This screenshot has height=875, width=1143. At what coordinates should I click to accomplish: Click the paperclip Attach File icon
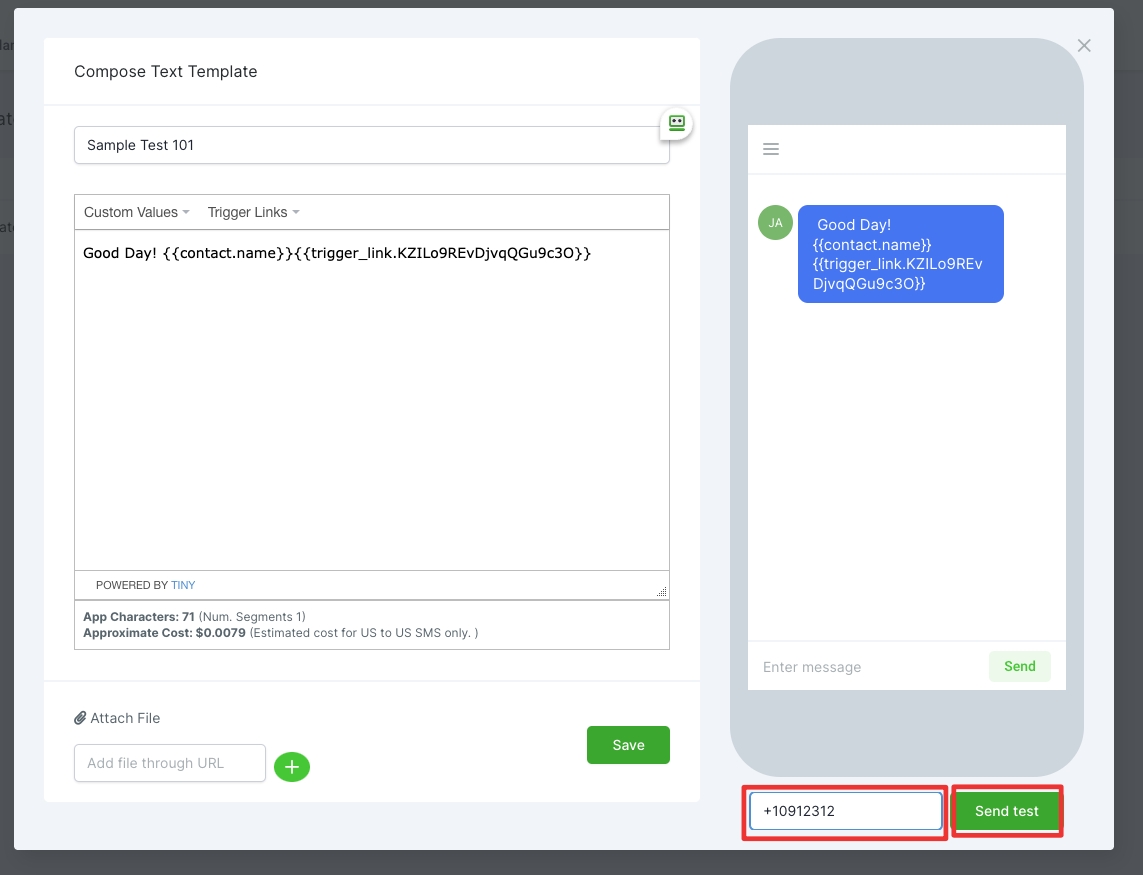80,718
